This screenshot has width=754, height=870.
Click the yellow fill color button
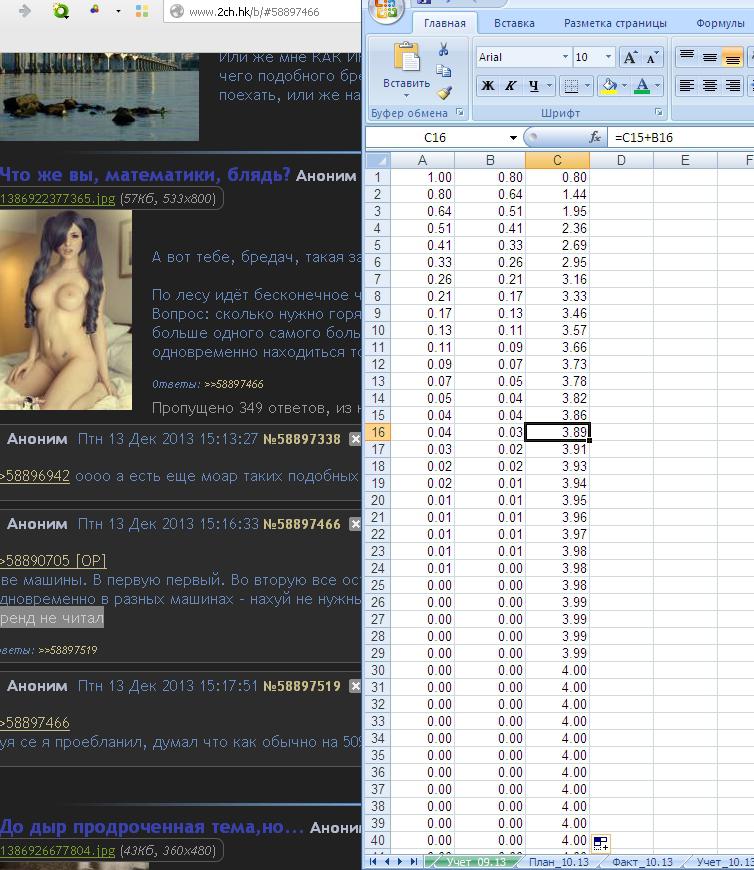point(608,86)
